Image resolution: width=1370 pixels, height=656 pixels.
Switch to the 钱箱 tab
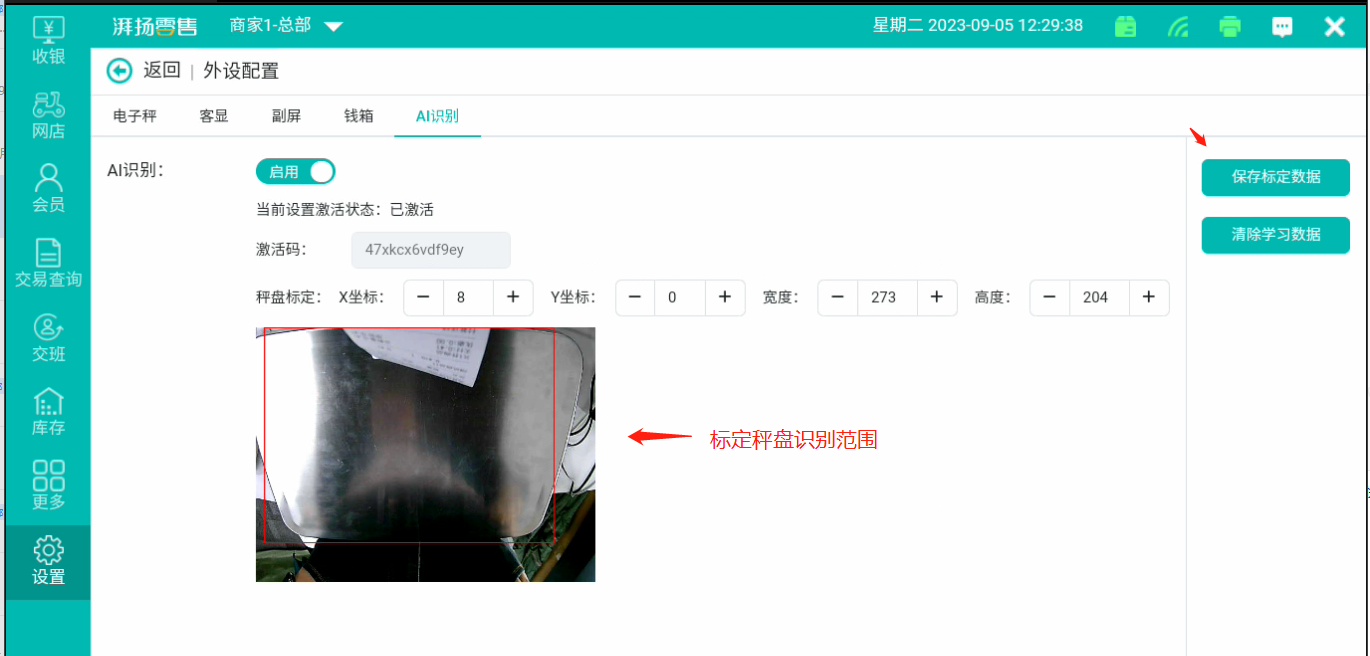pyautogui.click(x=359, y=116)
